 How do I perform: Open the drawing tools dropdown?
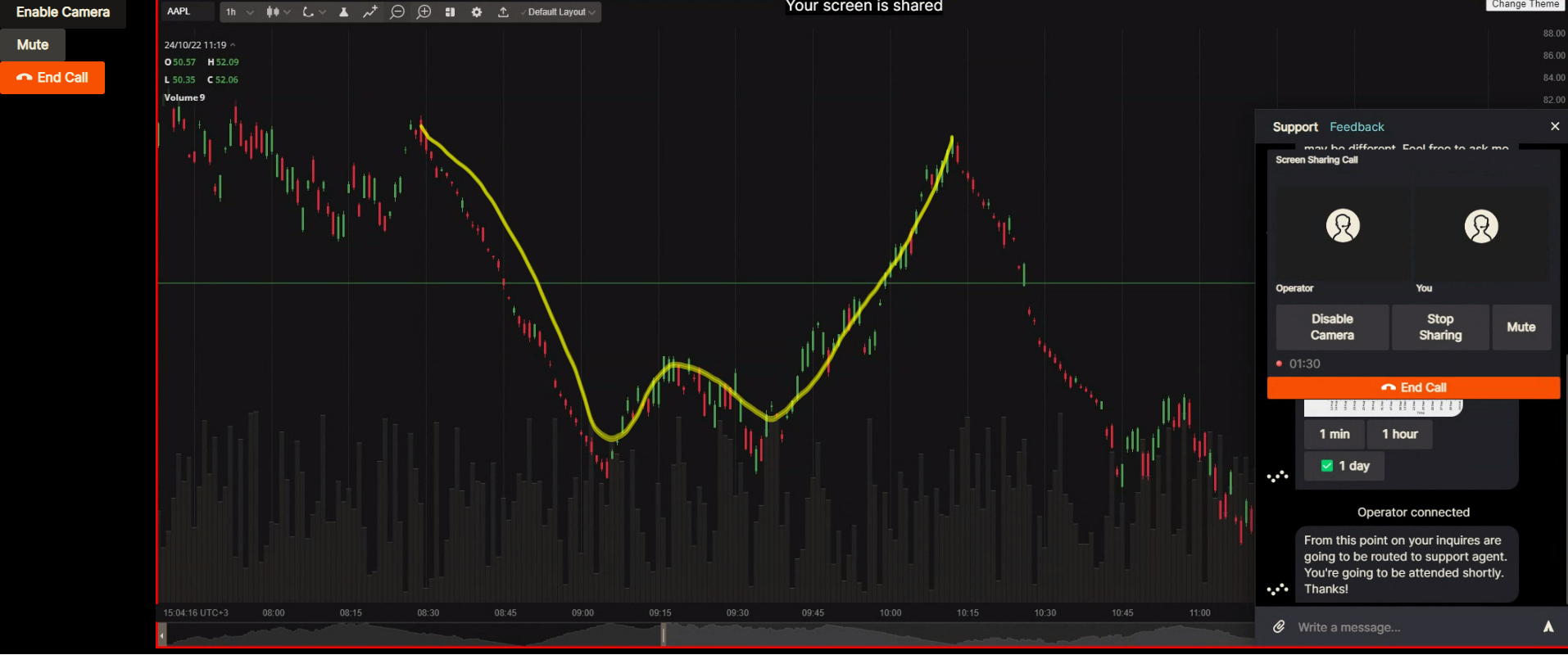point(314,12)
